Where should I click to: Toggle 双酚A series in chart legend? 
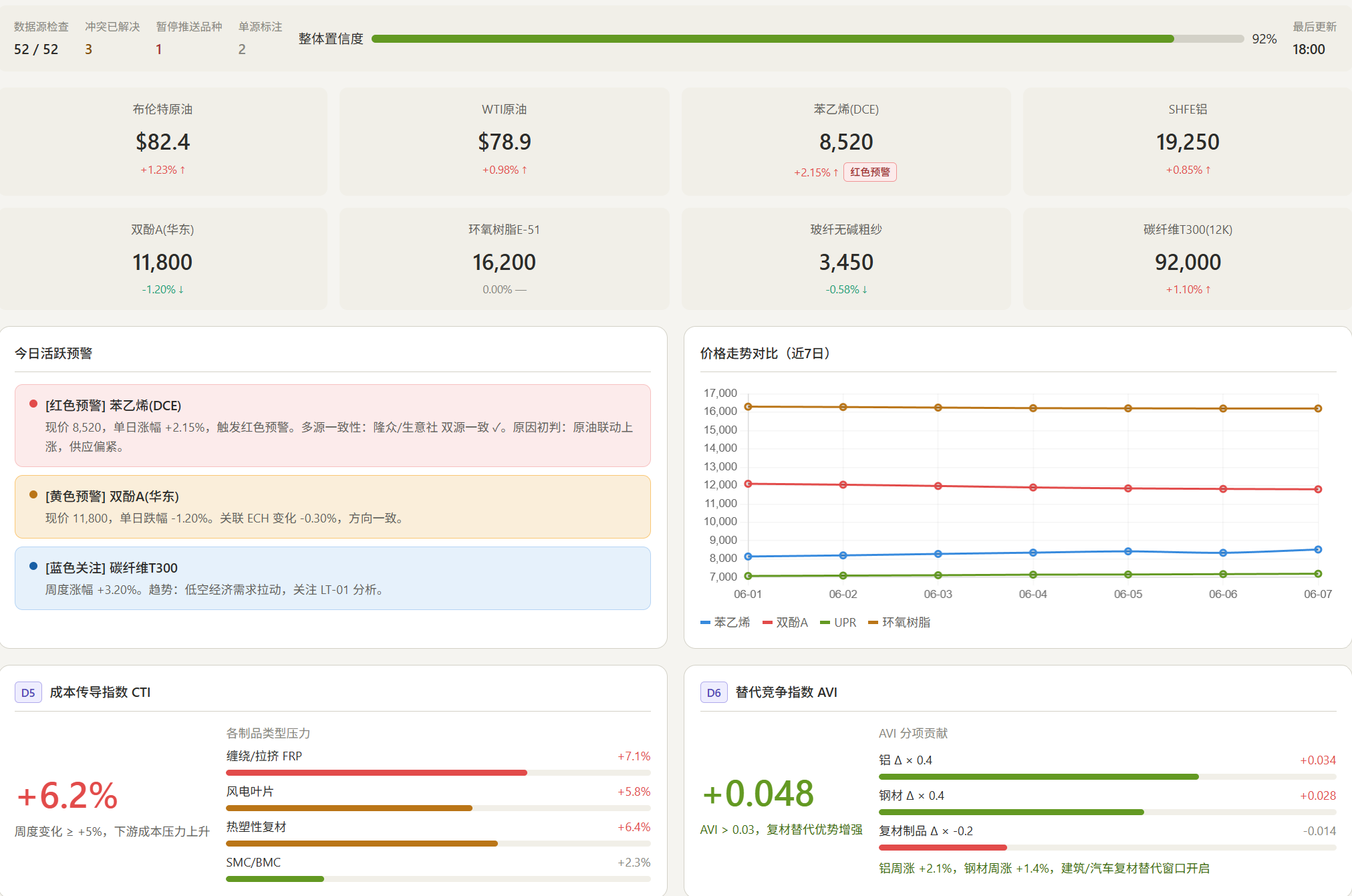pos(785,622)
